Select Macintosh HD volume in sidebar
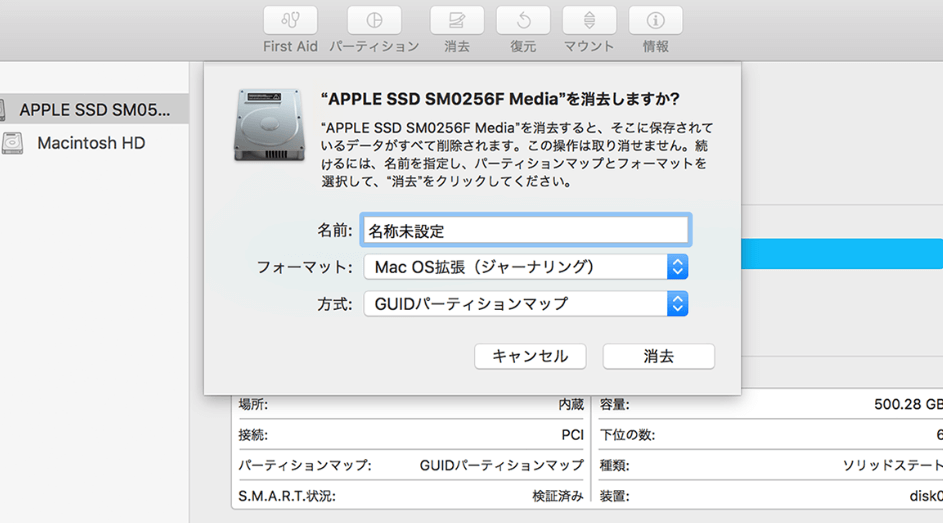 (91, 143)
